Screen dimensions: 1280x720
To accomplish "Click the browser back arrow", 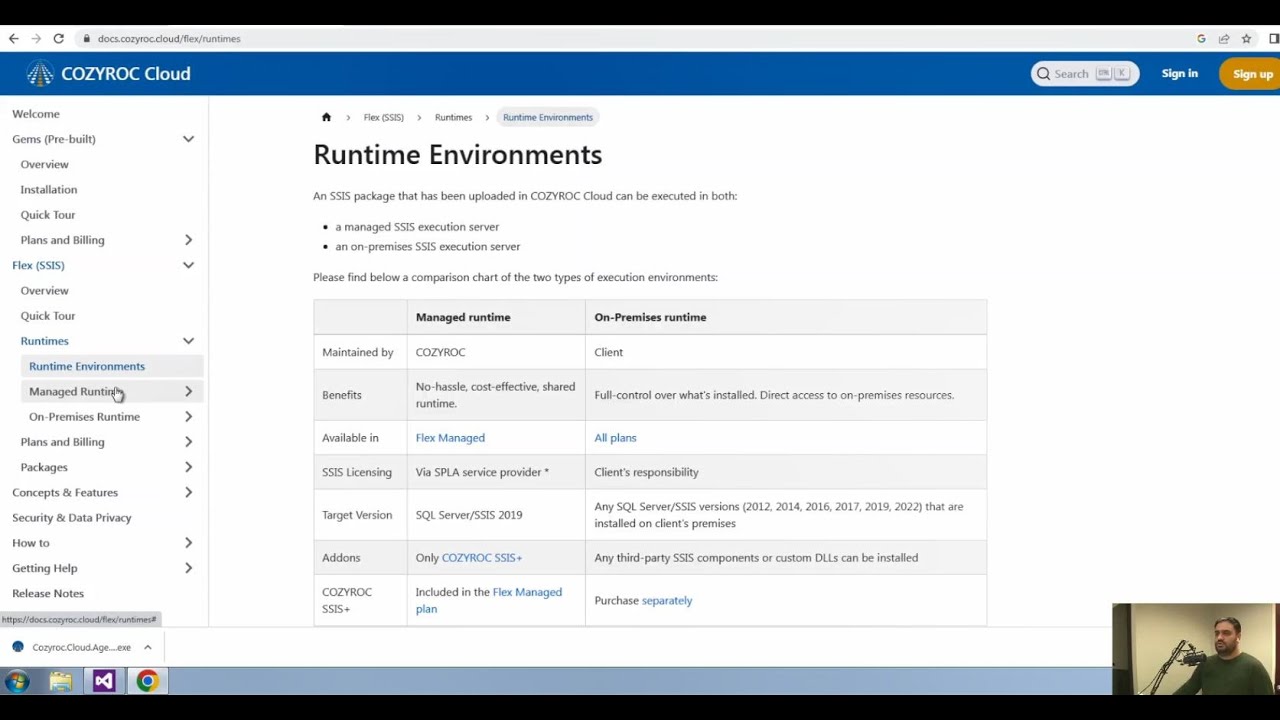I will [x=13, y=38].
